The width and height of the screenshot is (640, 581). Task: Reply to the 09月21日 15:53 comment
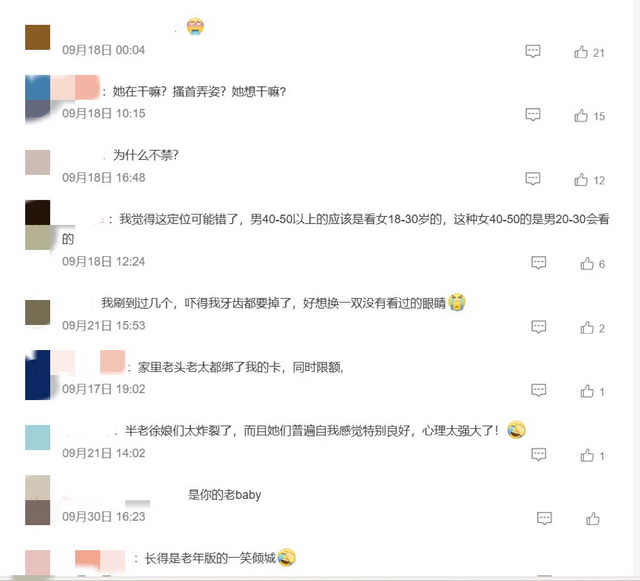(x=538, y=326)
